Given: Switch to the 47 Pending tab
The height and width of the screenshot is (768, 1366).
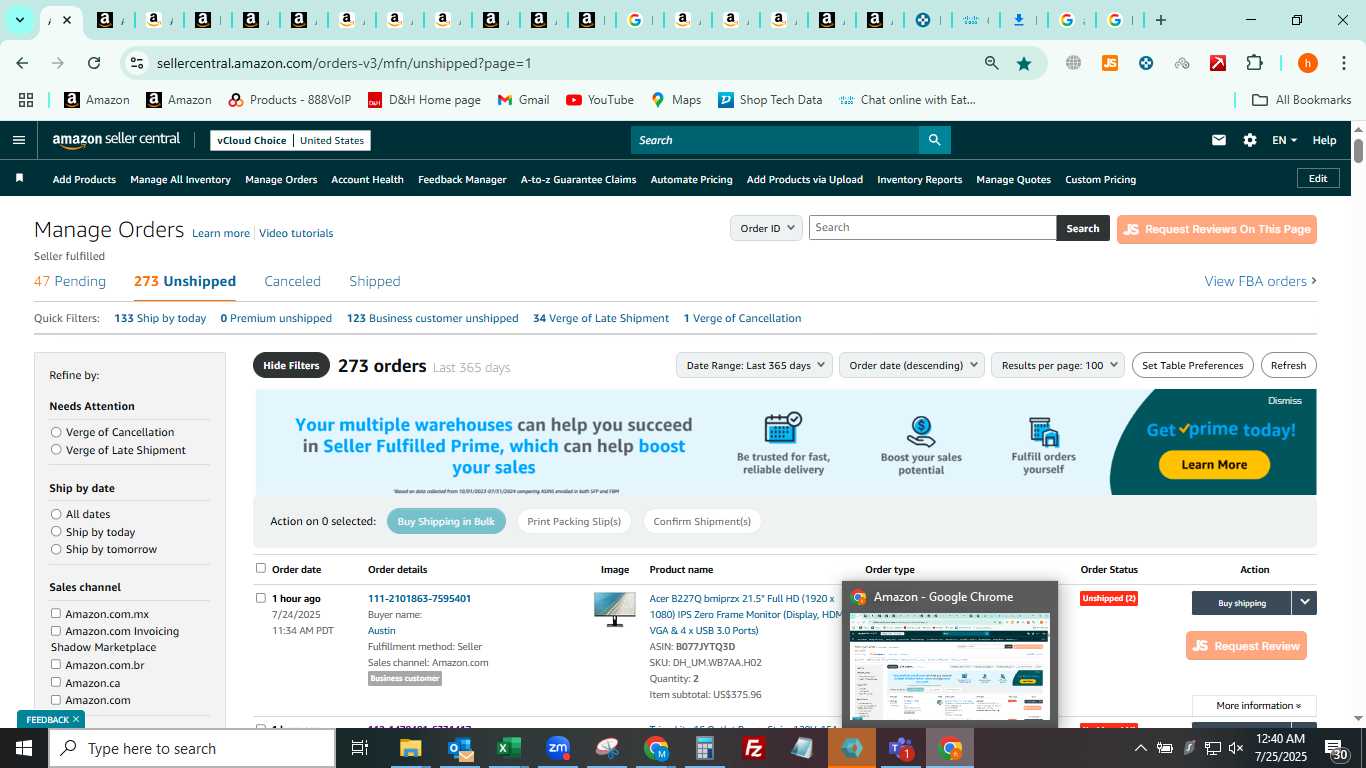Looking at the screenshot, I should [x=70, y=281].
